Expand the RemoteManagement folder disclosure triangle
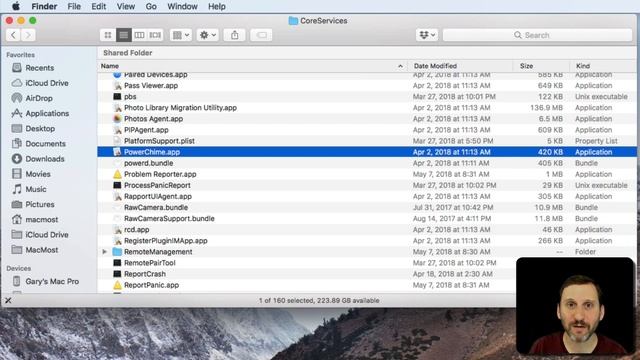 [104, 252]
